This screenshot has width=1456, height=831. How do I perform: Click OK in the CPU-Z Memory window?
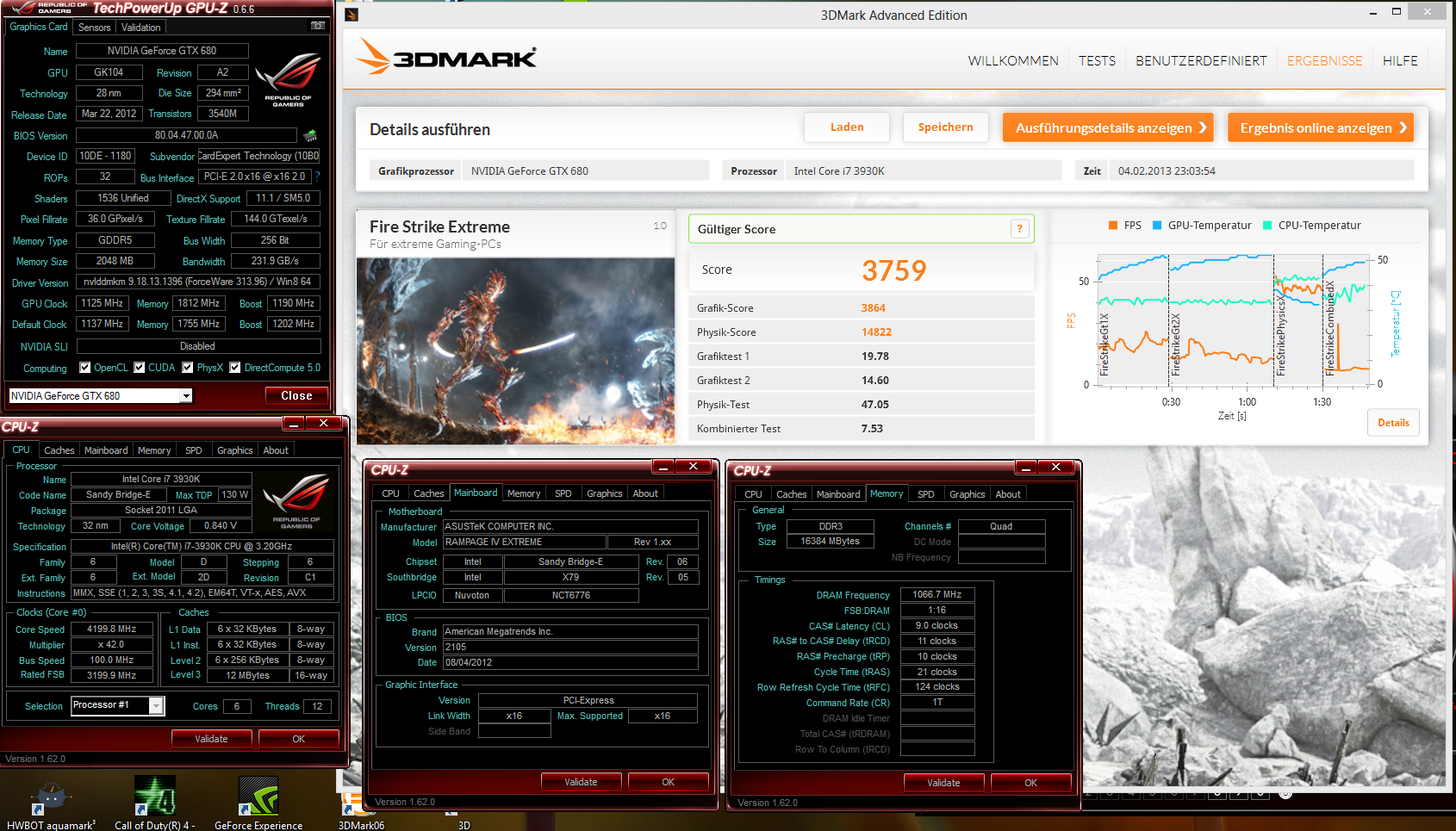[x=1030, y=783]
